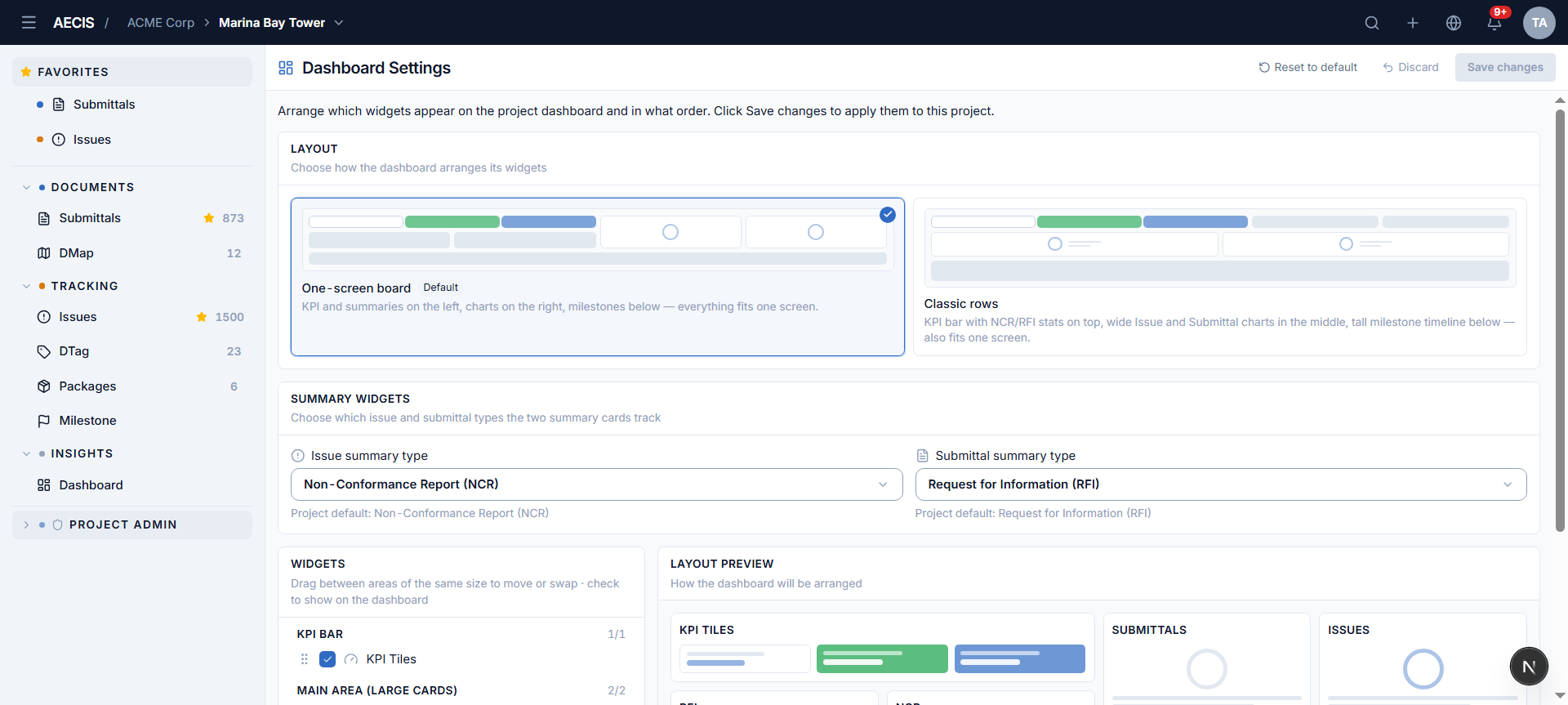
Task: Click the Submittals document icon under Favorites
Action: tap(59, 105)
